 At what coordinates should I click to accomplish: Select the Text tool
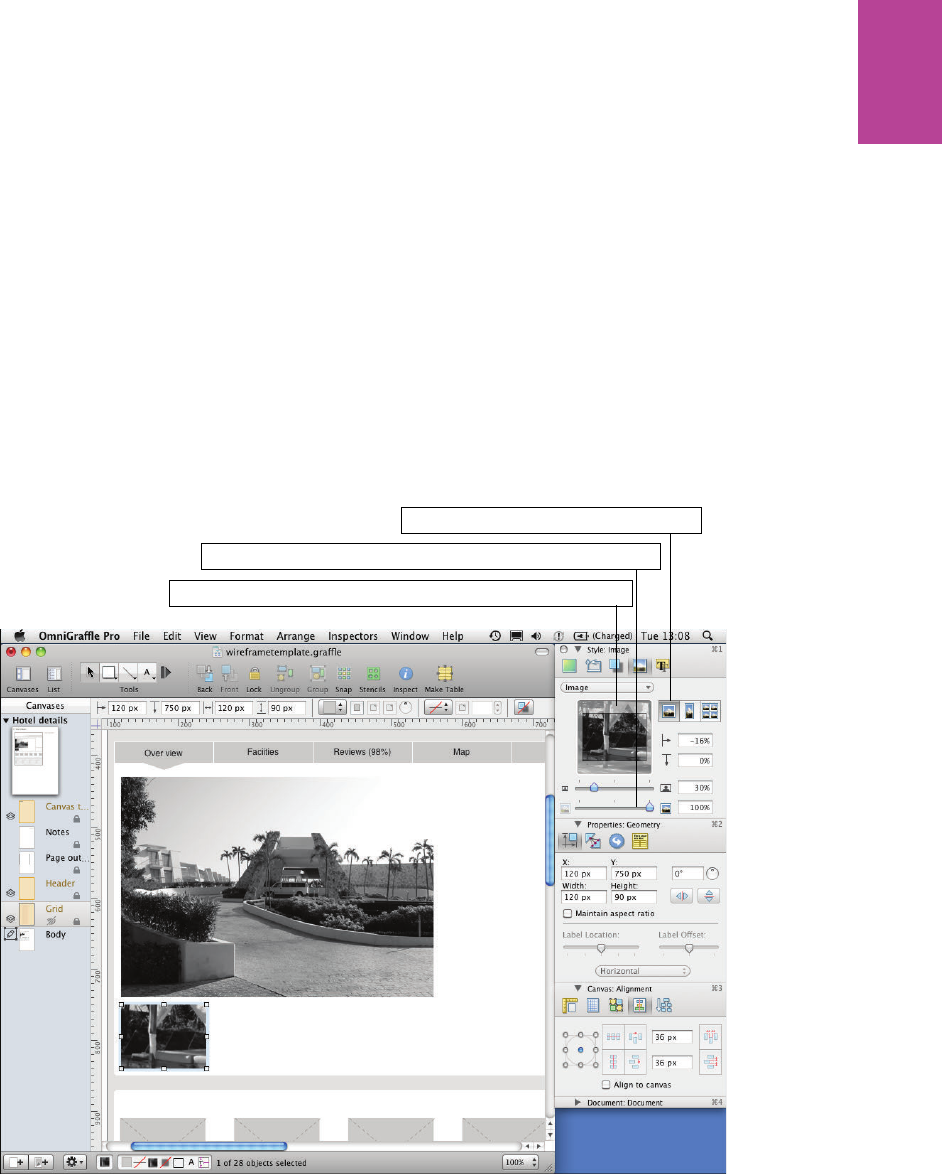click(148, 672)
